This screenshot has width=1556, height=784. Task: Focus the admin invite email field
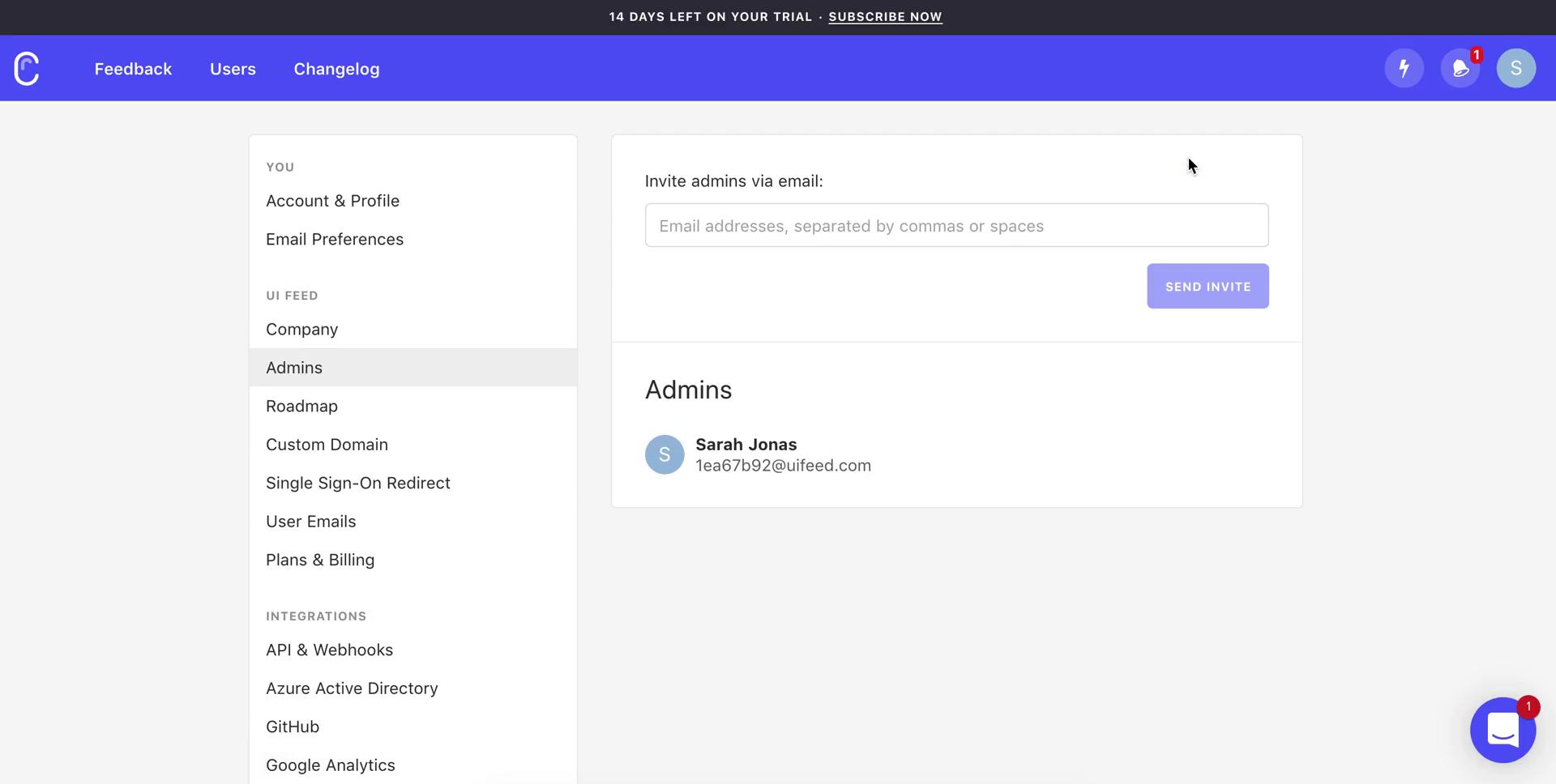click(956, 226)
